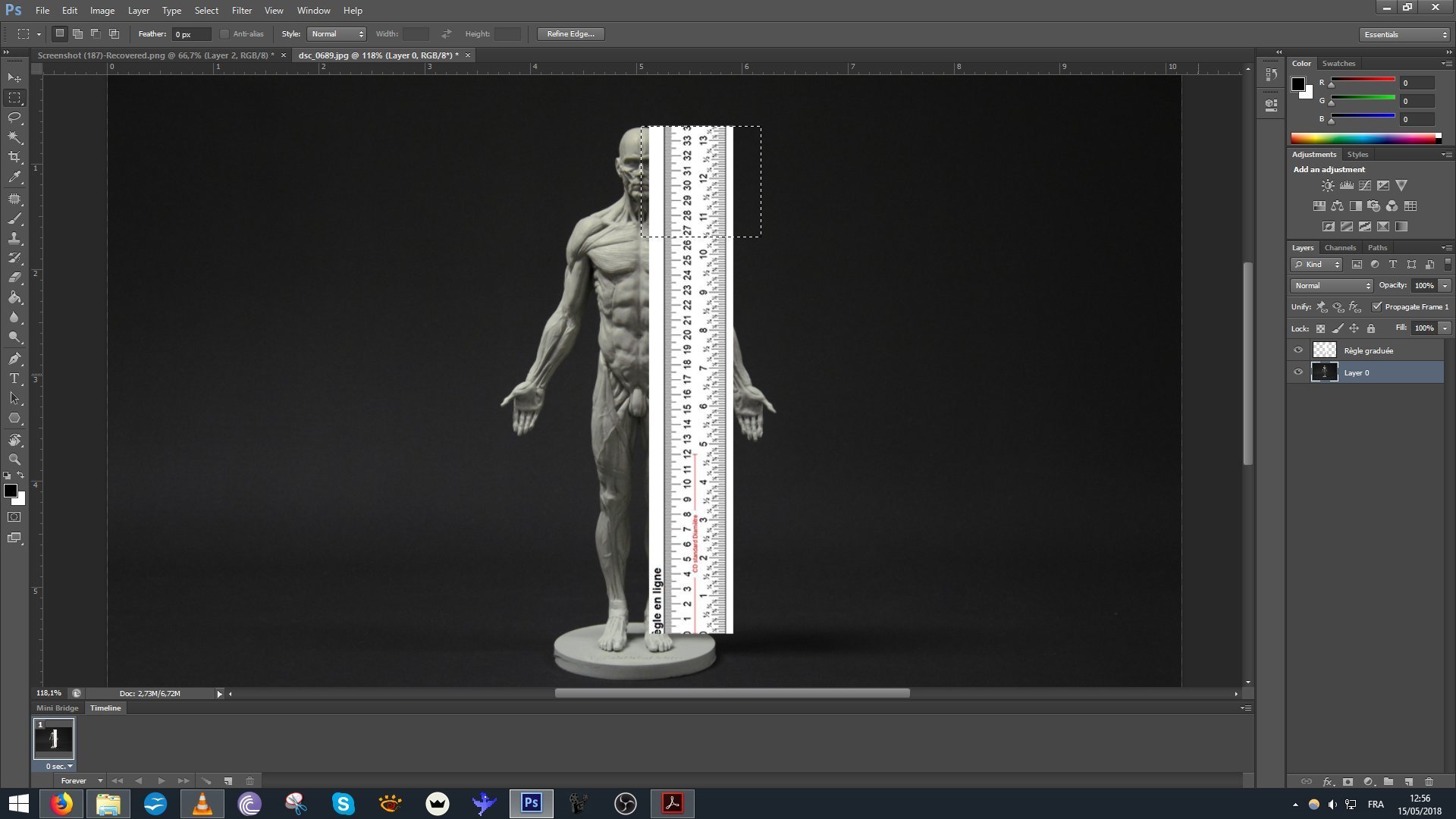This screenshot has width=1456, height=819.
Task: Switch to the Channels tab
Action: (1339, 248)
